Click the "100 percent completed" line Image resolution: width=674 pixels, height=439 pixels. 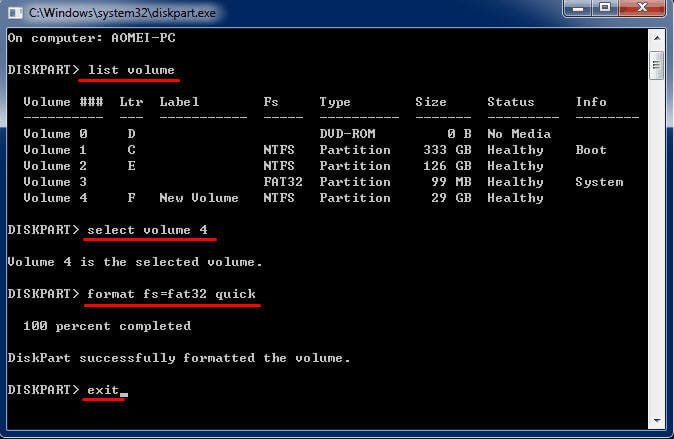point(107,326)
